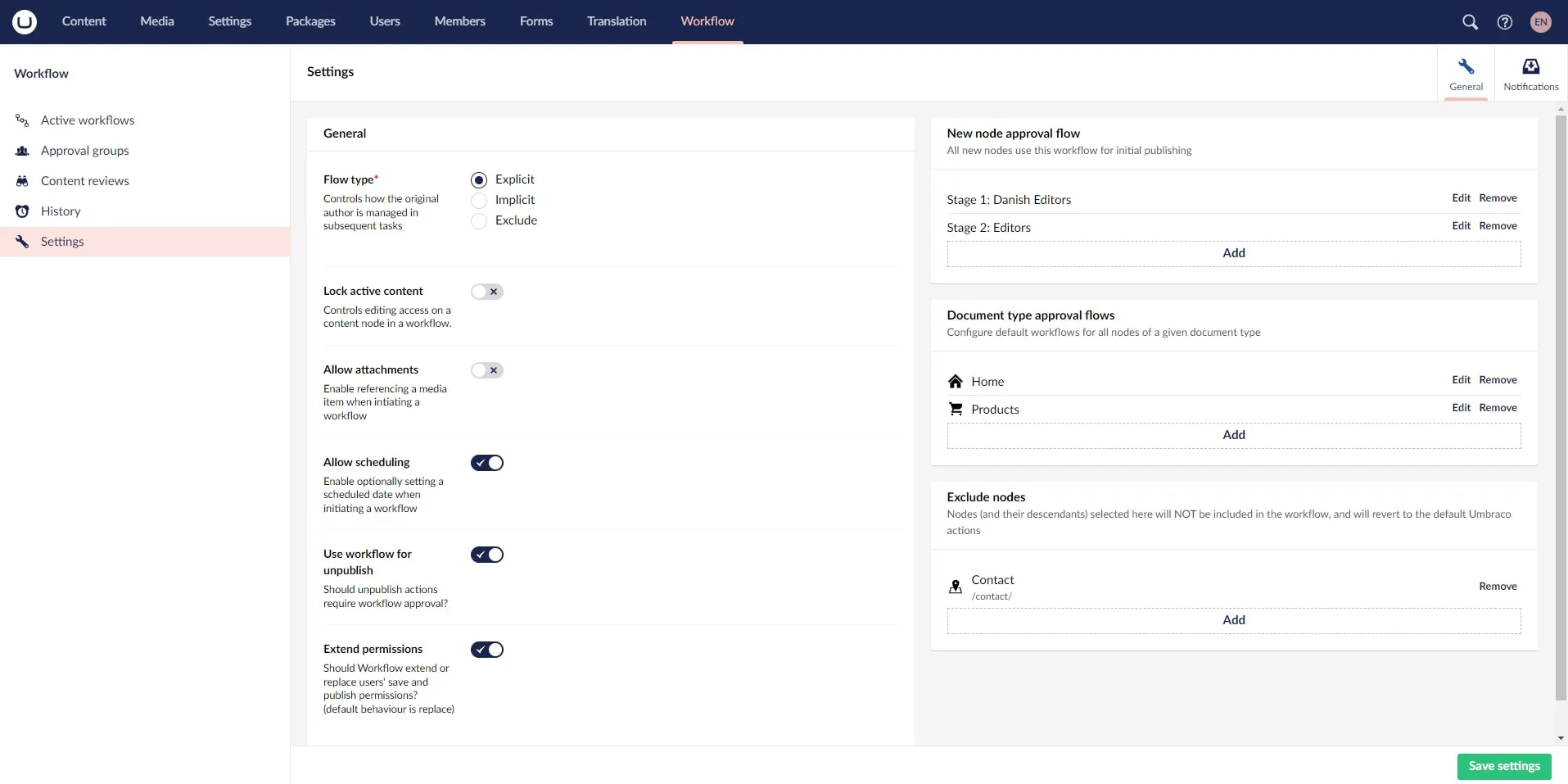Edit Stage 1: Danish Editors
Viewport: 1568px width, 784px height.
(x=1461, y=198)
